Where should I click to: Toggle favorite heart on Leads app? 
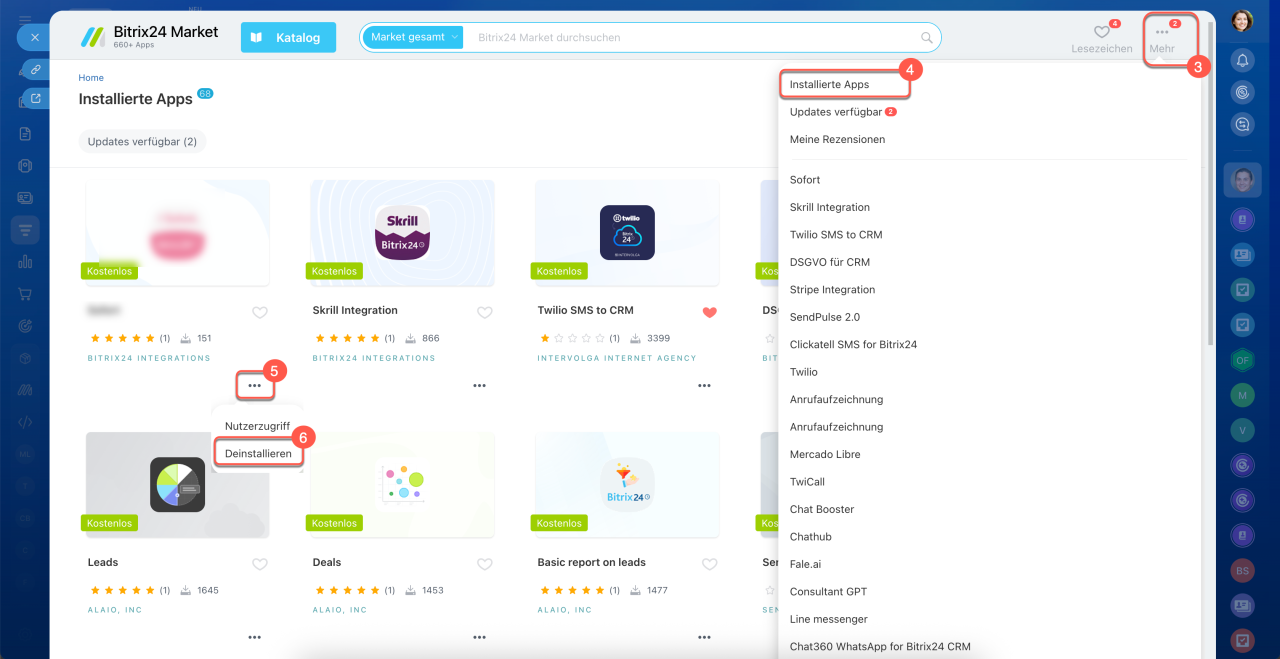(x=260, y=564)
